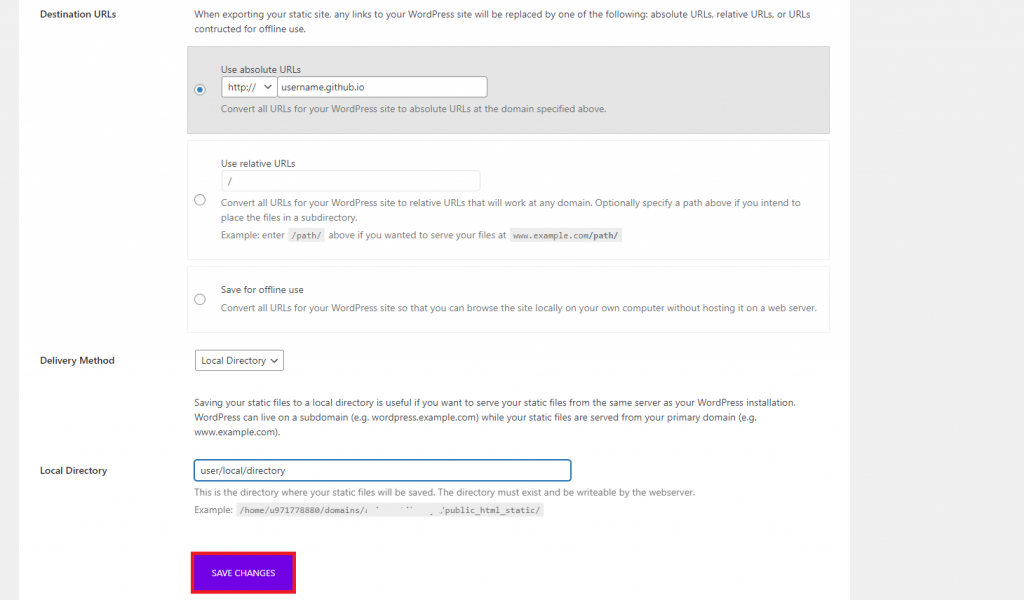Select the "Save for offline use" radio button

199,299
